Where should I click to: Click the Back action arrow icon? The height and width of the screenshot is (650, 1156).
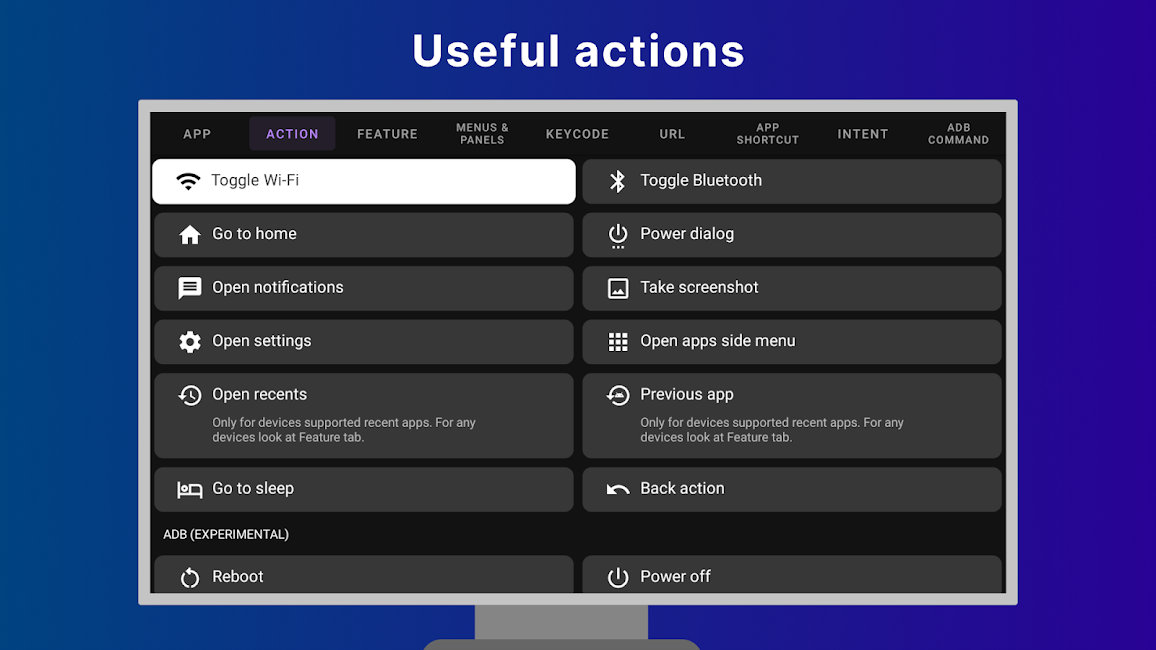(x=618, y=489)
